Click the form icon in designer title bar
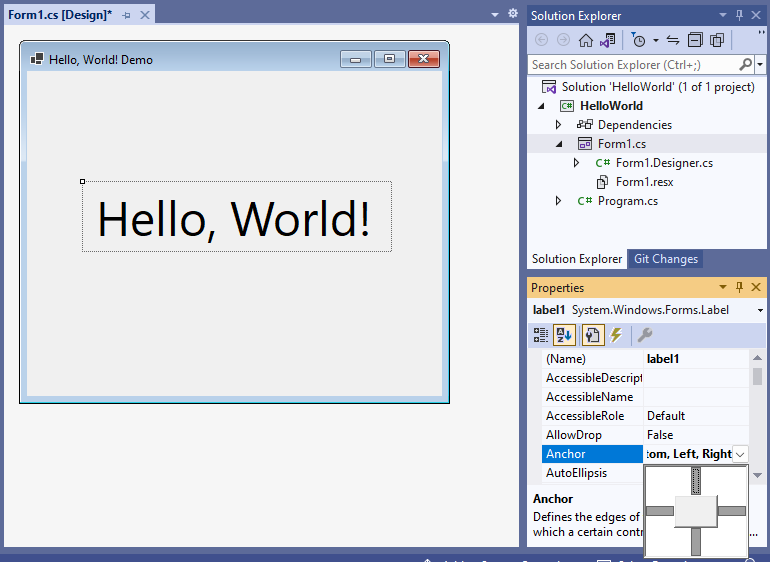 click(x=37, y=59)
